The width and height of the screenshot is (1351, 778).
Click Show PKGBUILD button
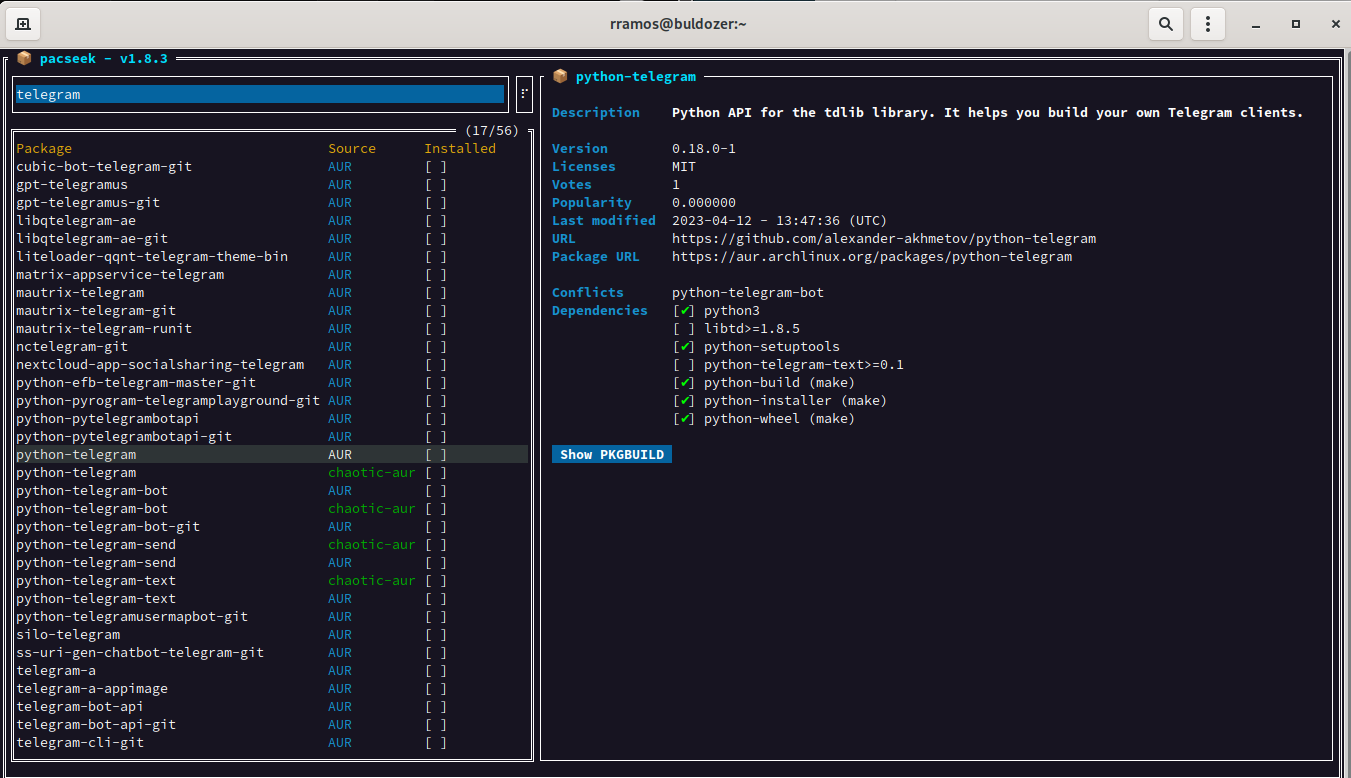pos(612,454)
